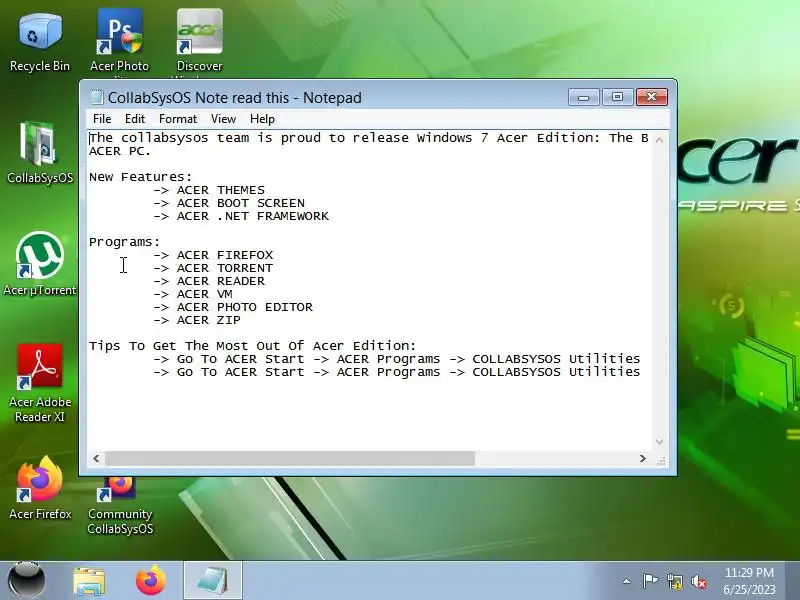Image resolution: width=800 pixels, height=600 pixels.
Task: Open the View menu
Action: click(223, 119)
